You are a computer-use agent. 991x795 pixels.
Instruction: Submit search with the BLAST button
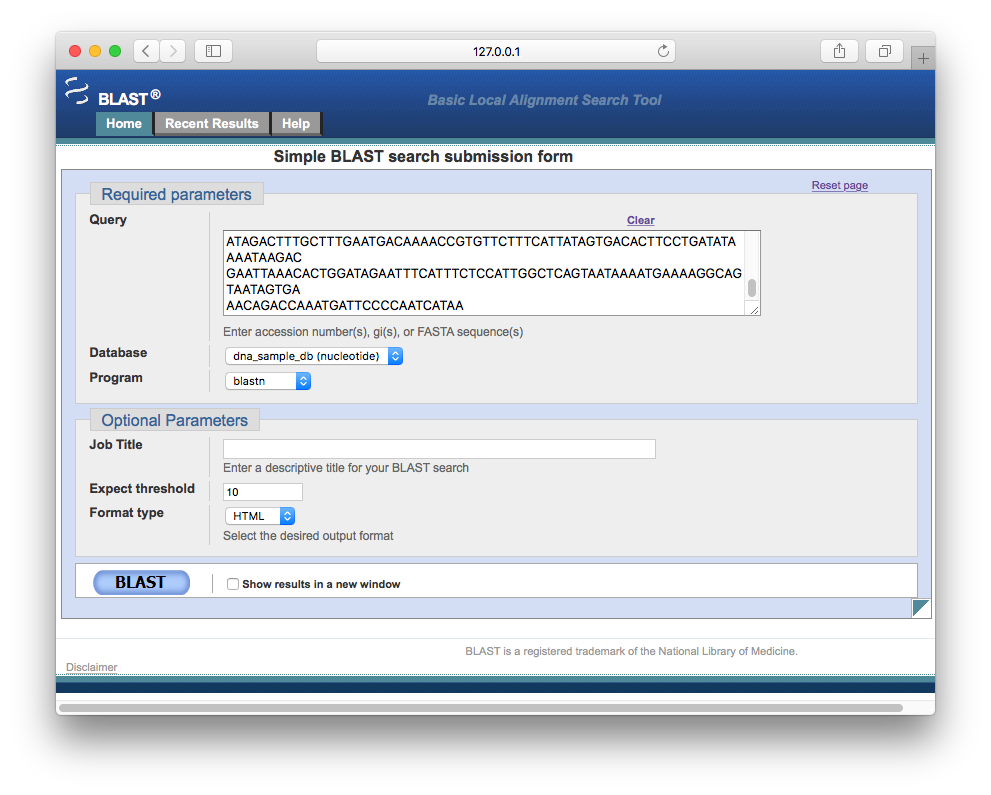click(142, 583)
